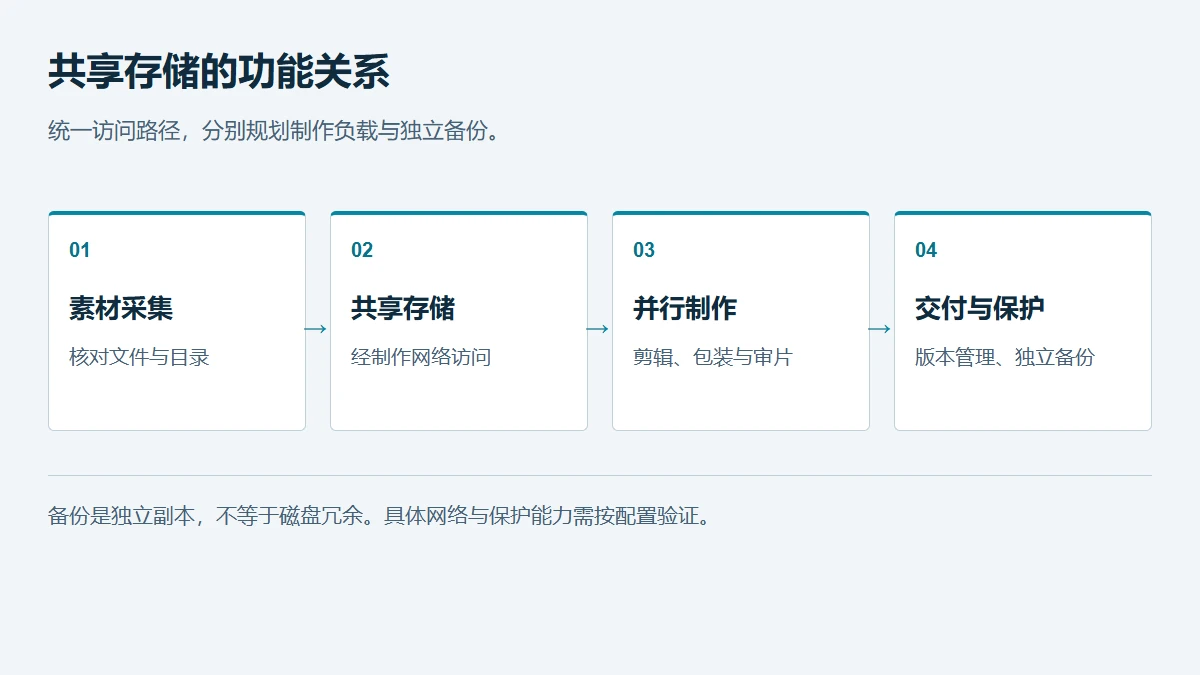The width and height of the screenshot is (1200, 675).
Task: Click the arrow between 共享存储 and 并行制作 cards
Action: tap(598, 329)
